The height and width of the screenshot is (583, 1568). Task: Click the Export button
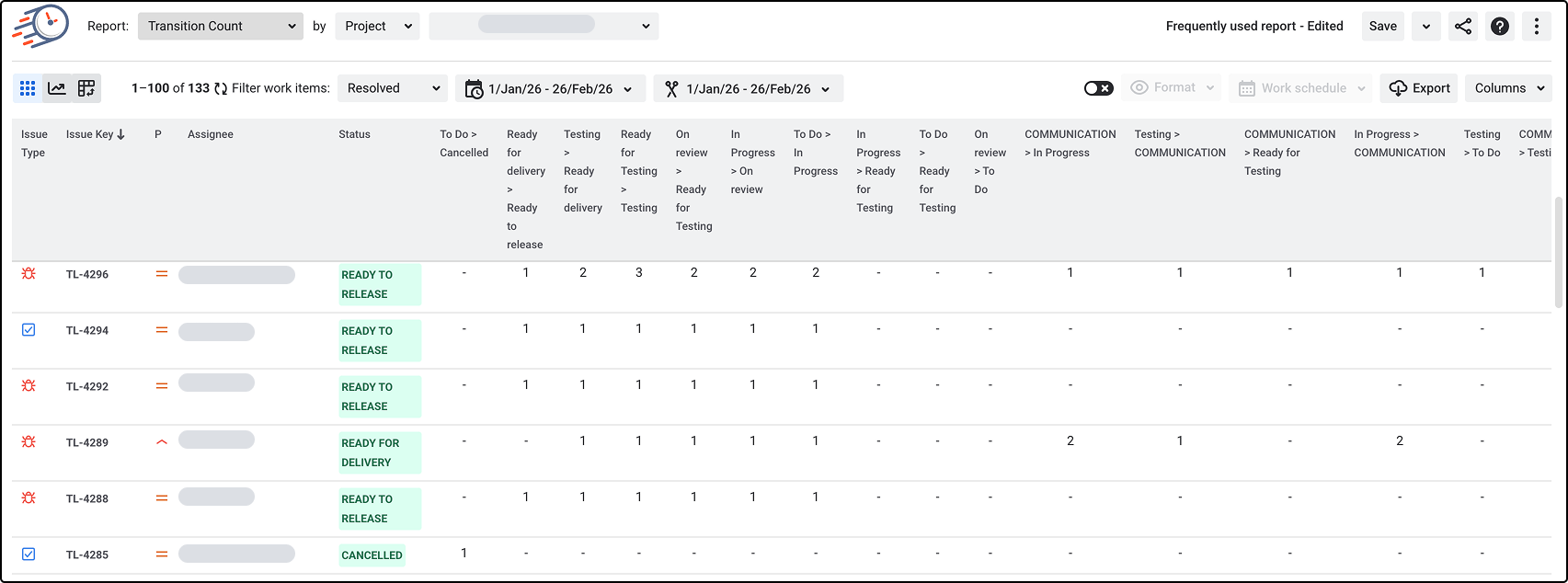point(1419,88)
